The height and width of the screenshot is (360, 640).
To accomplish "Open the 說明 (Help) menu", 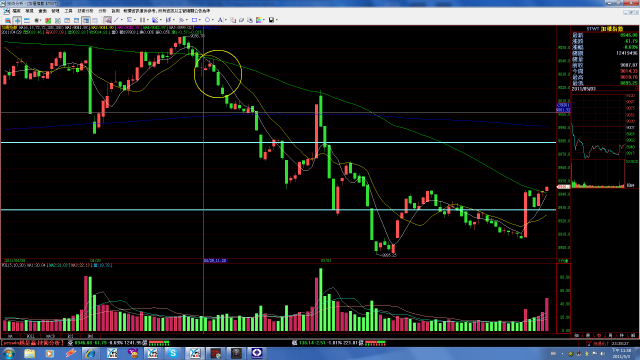I will pyautogui.click(x=116, y=11).
